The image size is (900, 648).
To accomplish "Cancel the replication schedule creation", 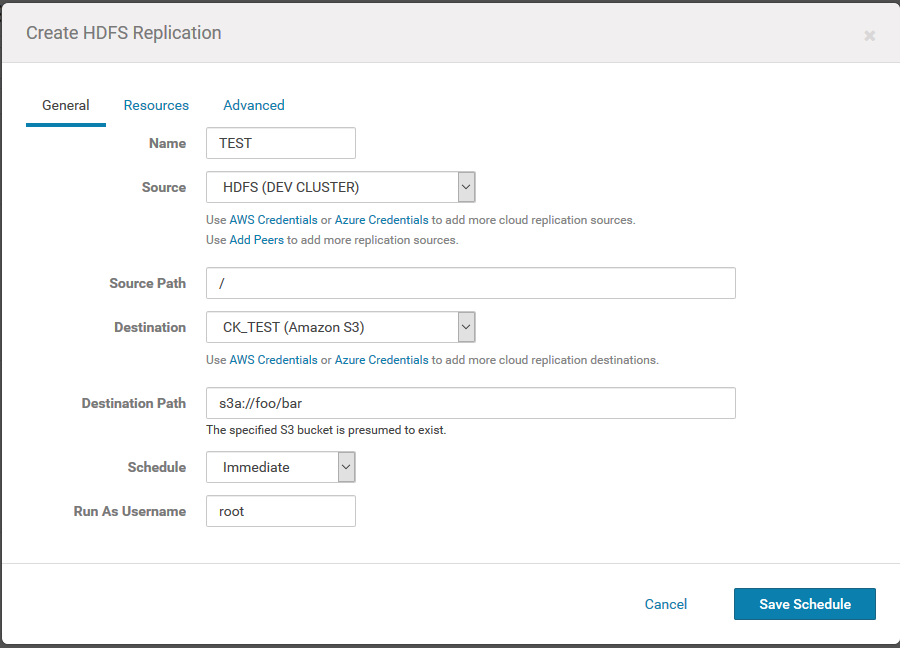I will tap(665, 604).
